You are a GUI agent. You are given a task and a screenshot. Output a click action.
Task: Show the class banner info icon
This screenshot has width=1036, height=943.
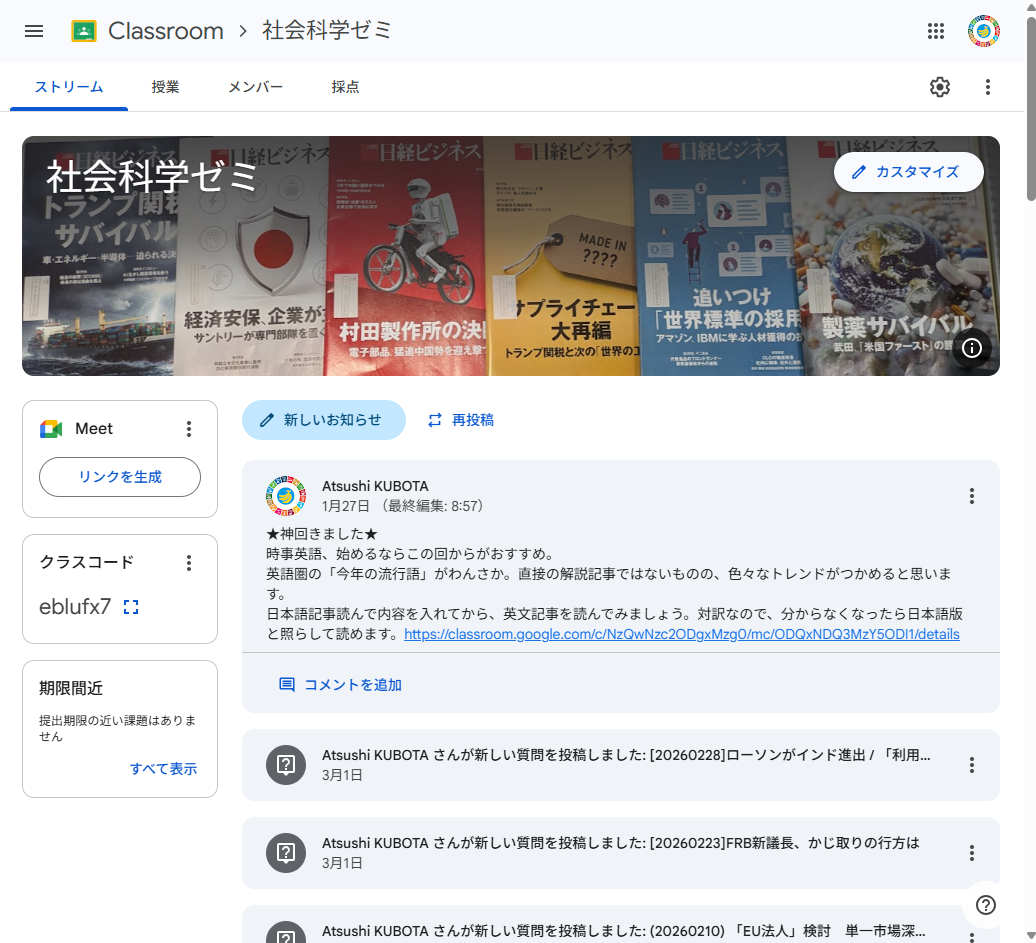[972, 348]
